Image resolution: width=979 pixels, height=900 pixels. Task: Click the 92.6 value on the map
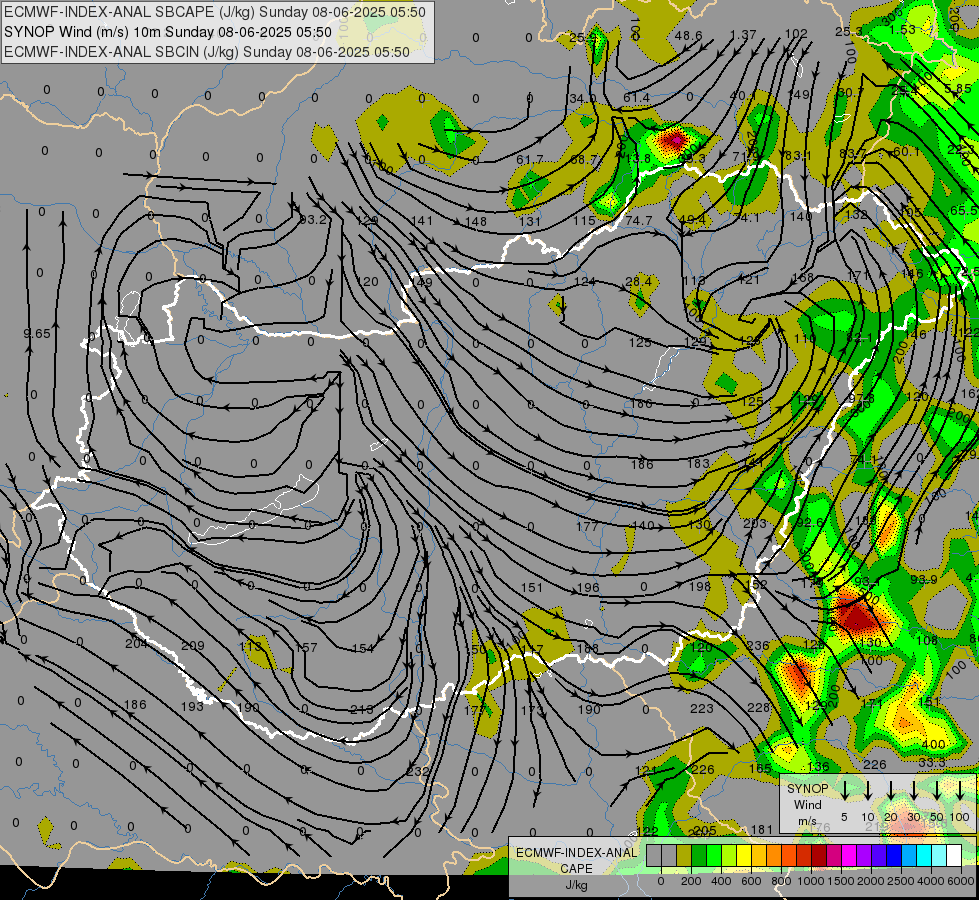810,522
